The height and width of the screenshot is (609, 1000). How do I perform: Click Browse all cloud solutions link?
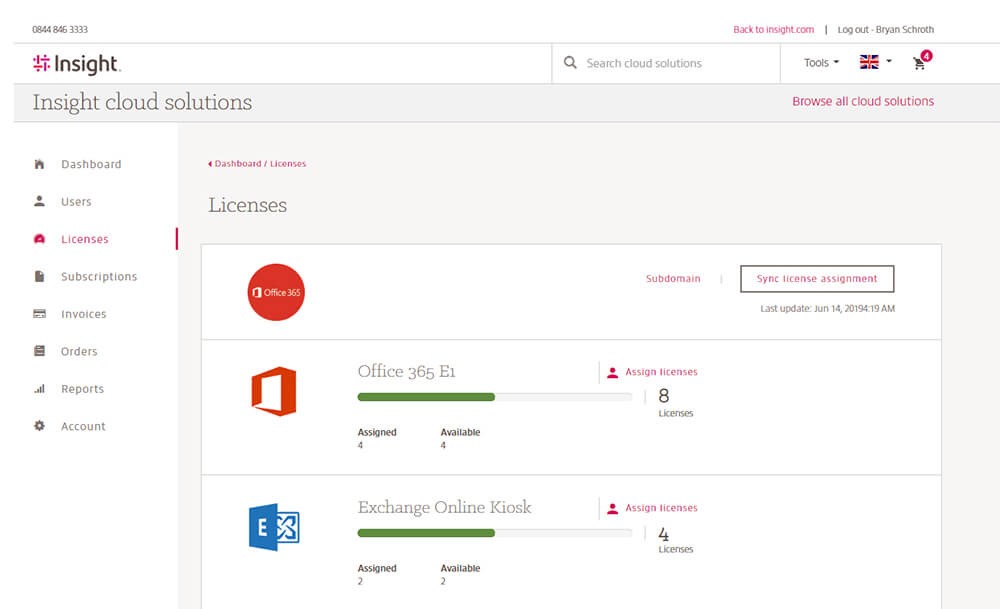point(863,101)
